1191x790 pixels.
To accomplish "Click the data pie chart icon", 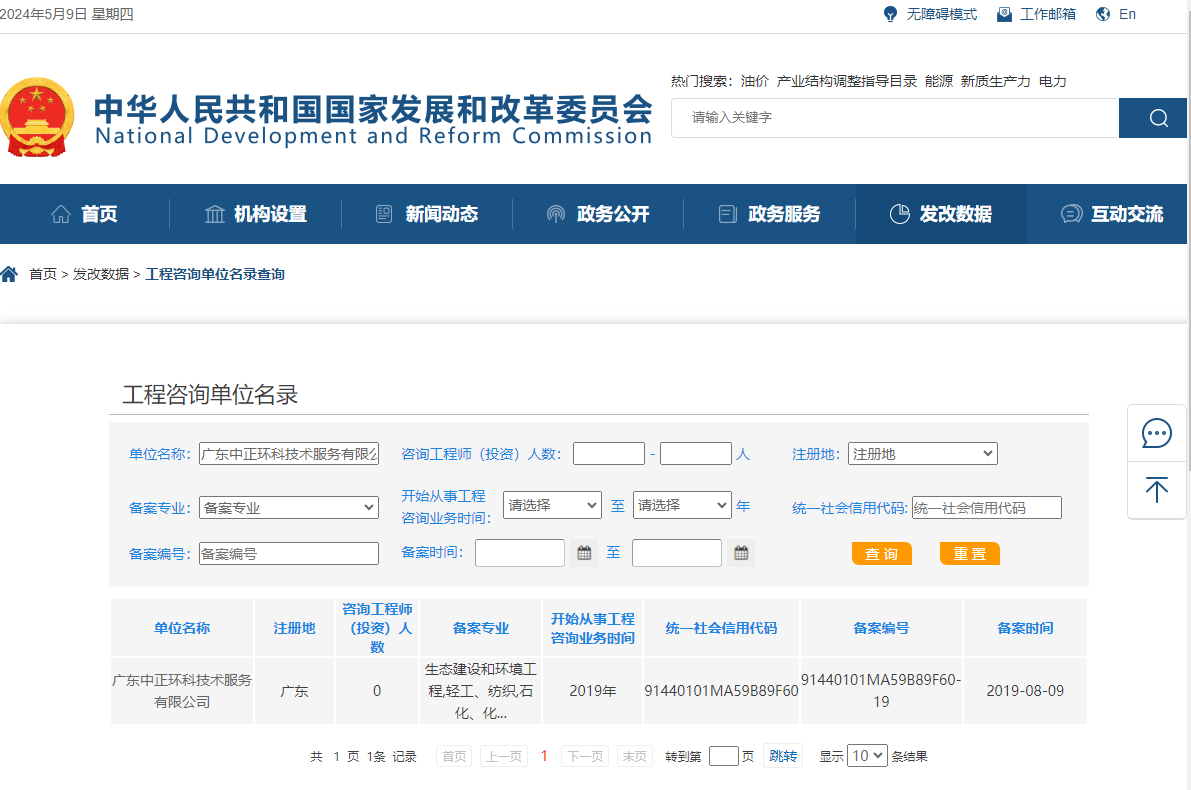I will [899, 214].
